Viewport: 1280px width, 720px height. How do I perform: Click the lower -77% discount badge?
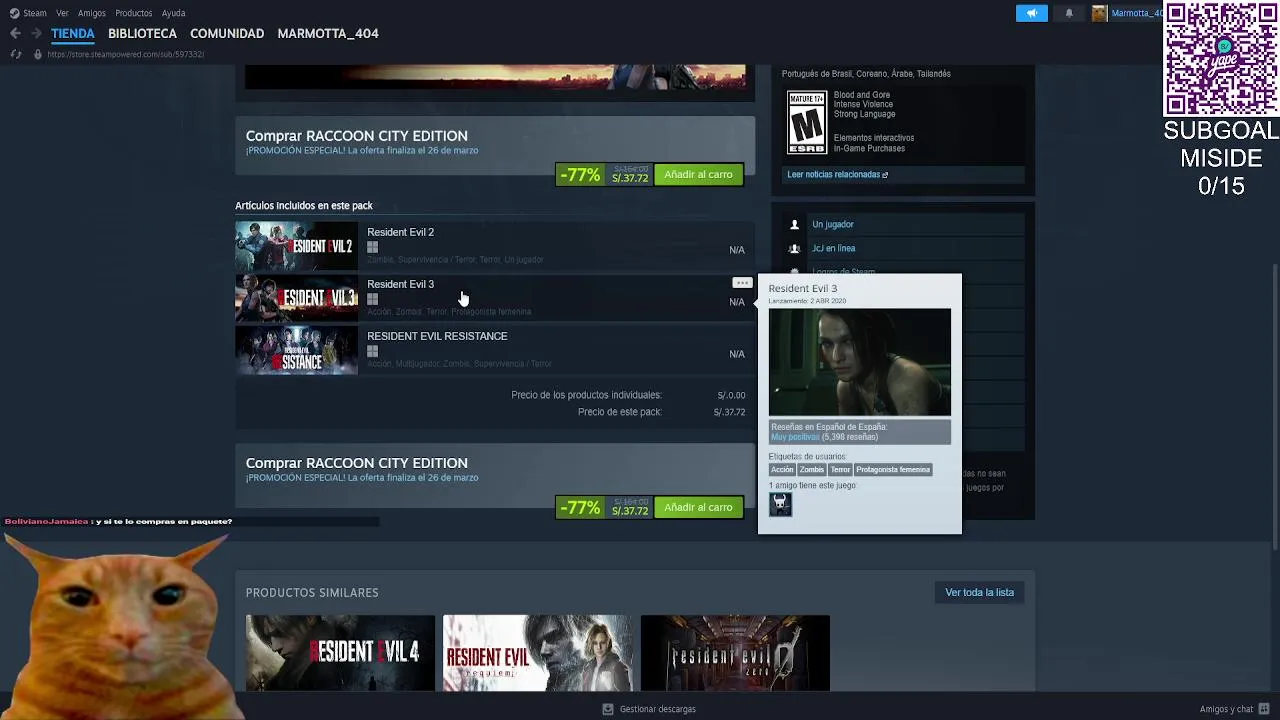pyautogui.click(x=580, y=508)
